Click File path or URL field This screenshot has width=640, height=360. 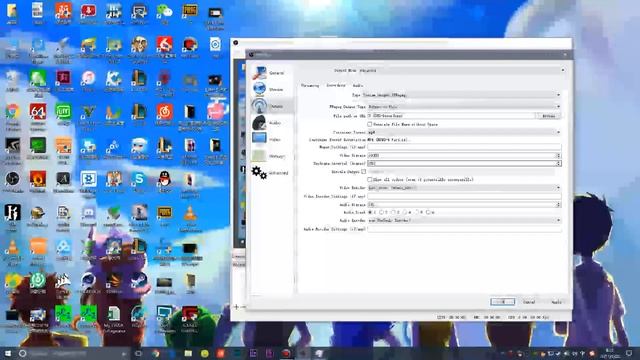(451, 116)
